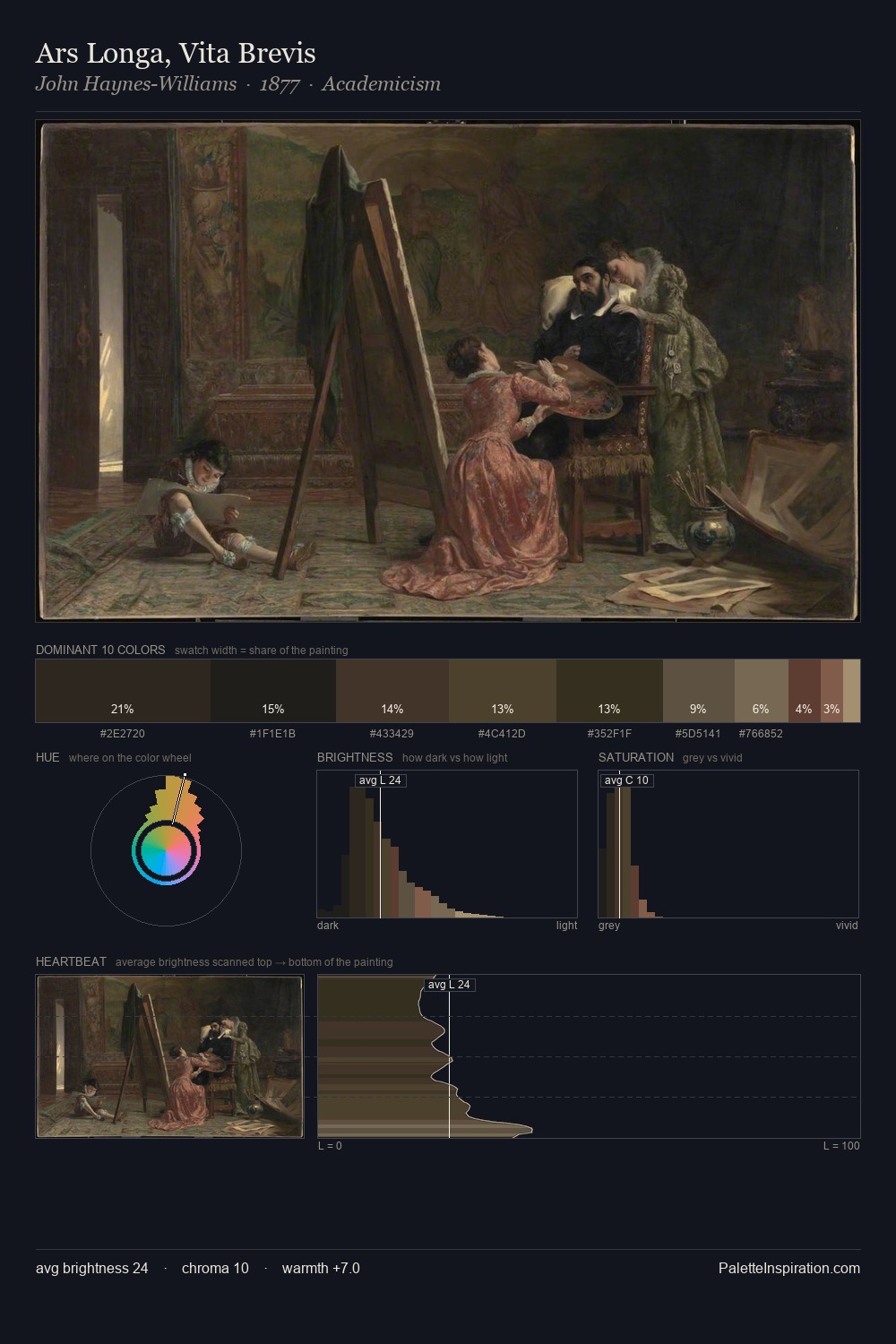
Task: Click footer text "chroma 10"
Action: [x=215, y=1268]
